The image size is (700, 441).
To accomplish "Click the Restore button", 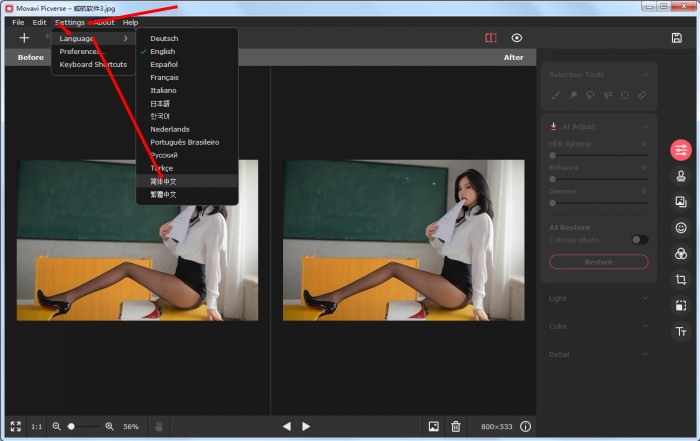I will [598, 262].
